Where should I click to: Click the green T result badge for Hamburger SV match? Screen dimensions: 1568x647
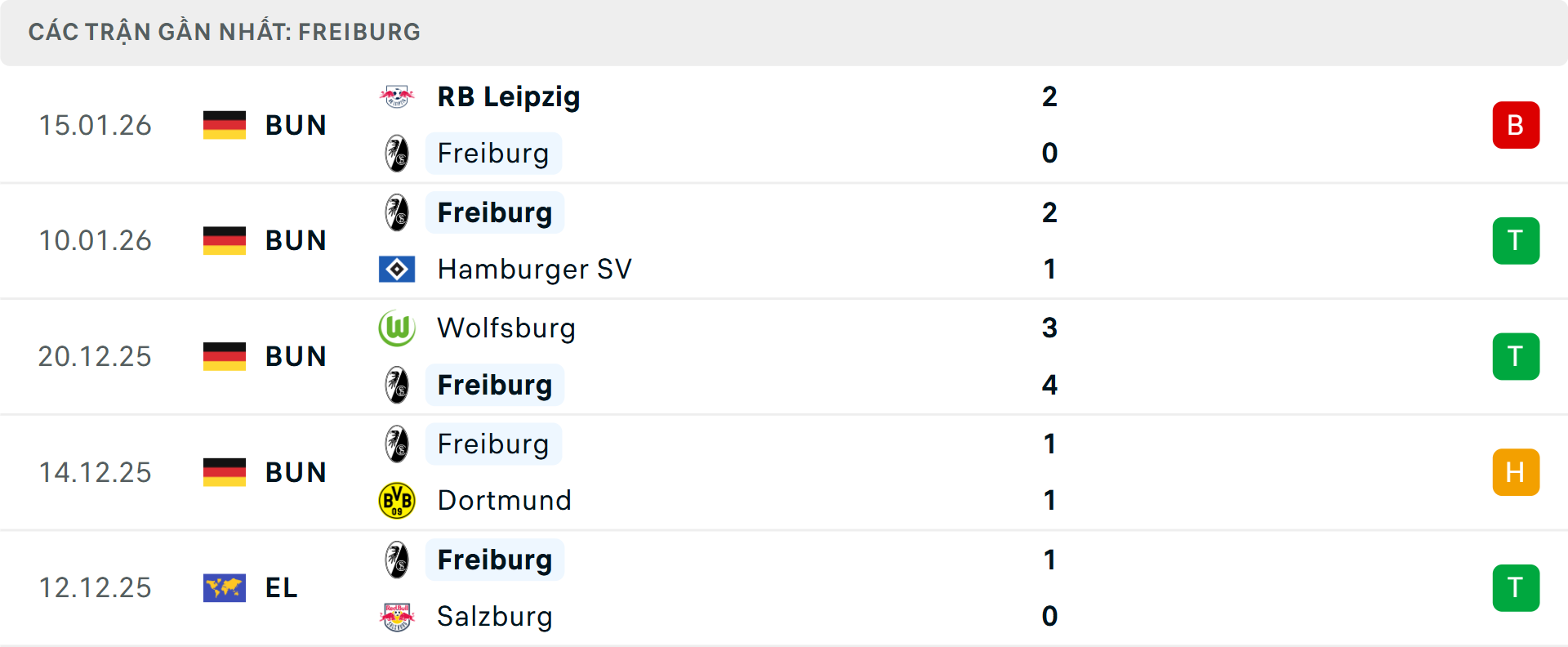(x=1517, y=240)
